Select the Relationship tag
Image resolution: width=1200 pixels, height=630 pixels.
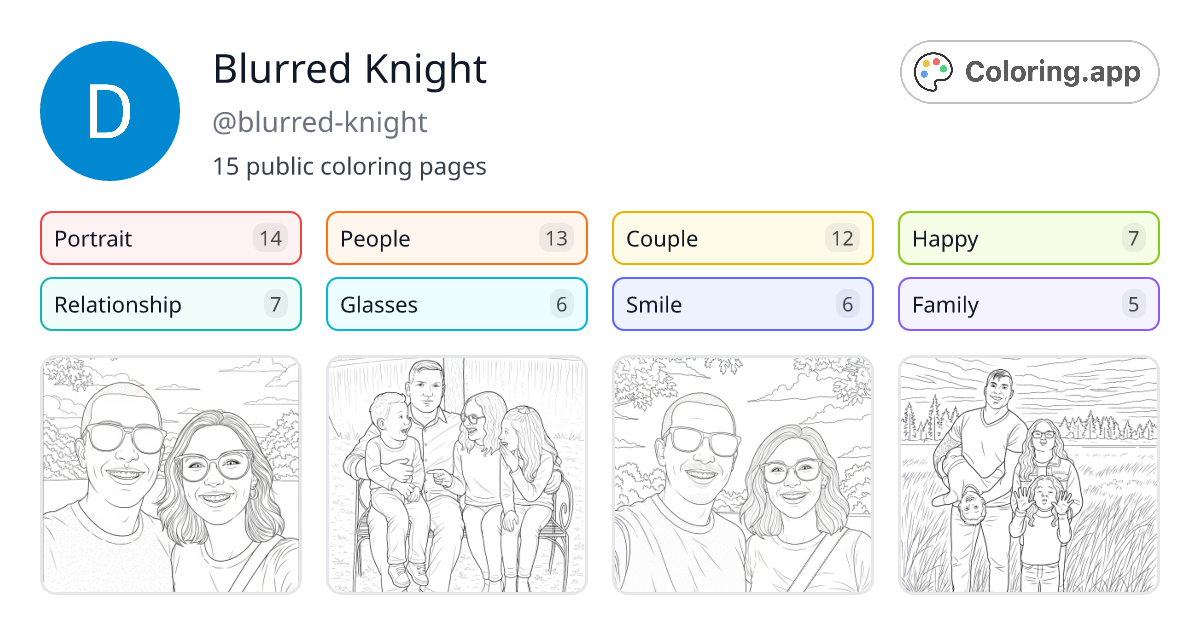170,304
